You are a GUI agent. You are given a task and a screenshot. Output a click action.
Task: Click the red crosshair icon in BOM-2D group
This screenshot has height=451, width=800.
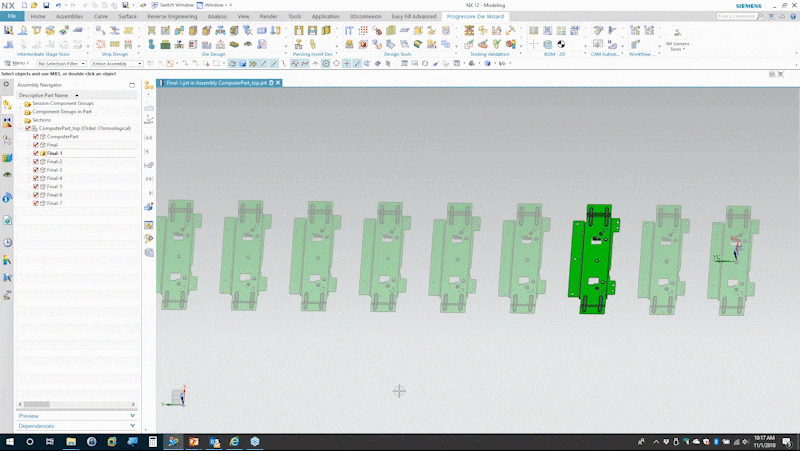pos(534,45)
